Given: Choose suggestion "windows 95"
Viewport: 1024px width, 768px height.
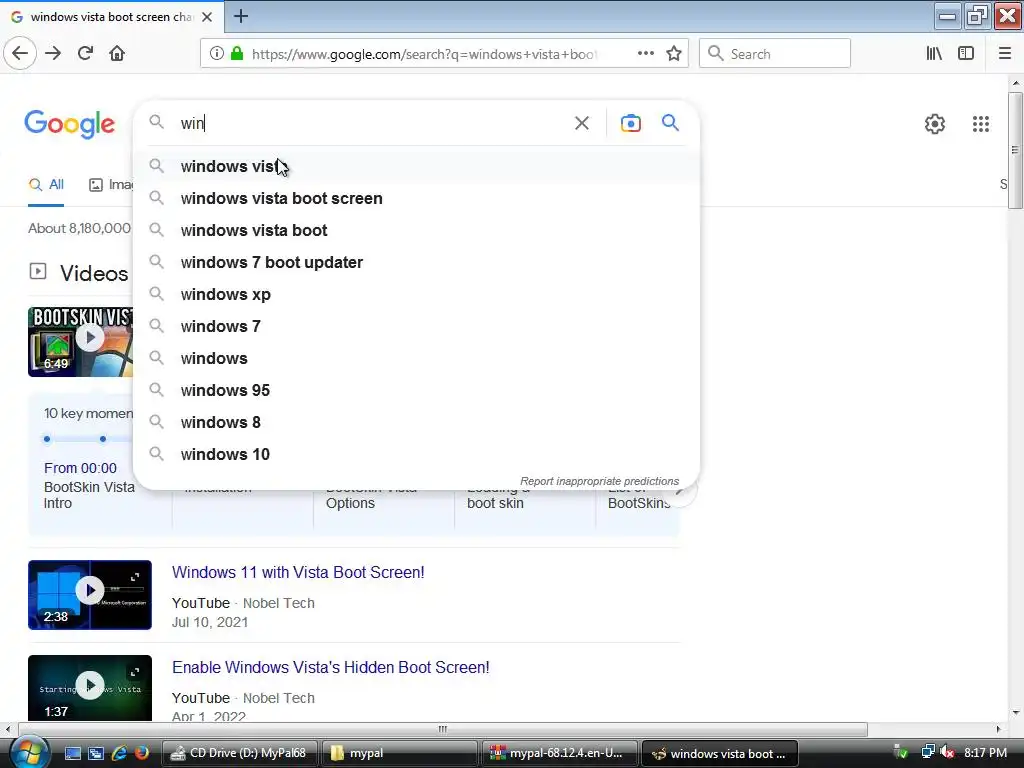Looking at the screenshot, I should (416, 390).
